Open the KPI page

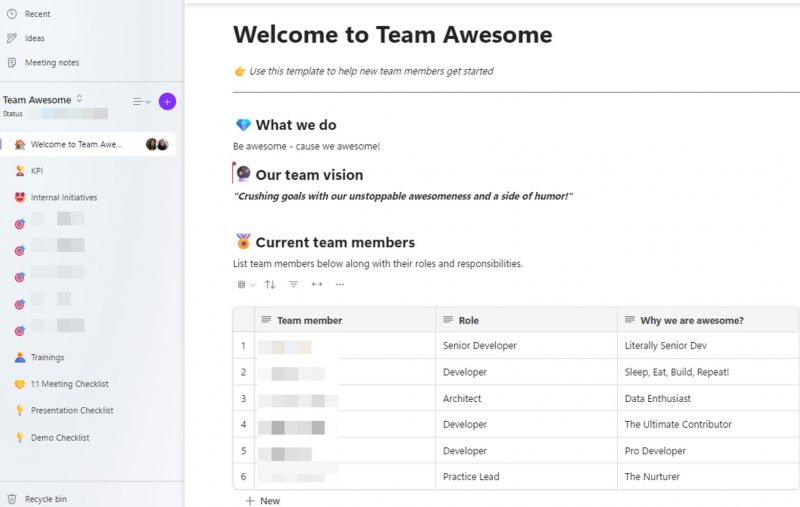37,171
